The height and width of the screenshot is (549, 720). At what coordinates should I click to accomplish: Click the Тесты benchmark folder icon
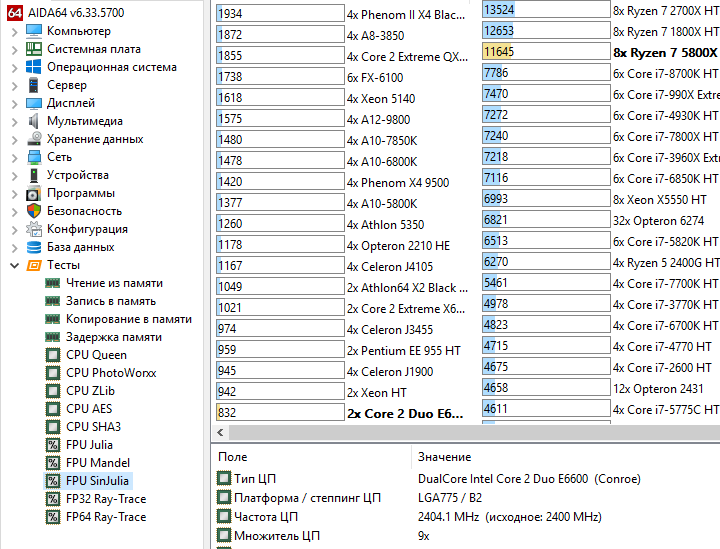click(34, 265)
